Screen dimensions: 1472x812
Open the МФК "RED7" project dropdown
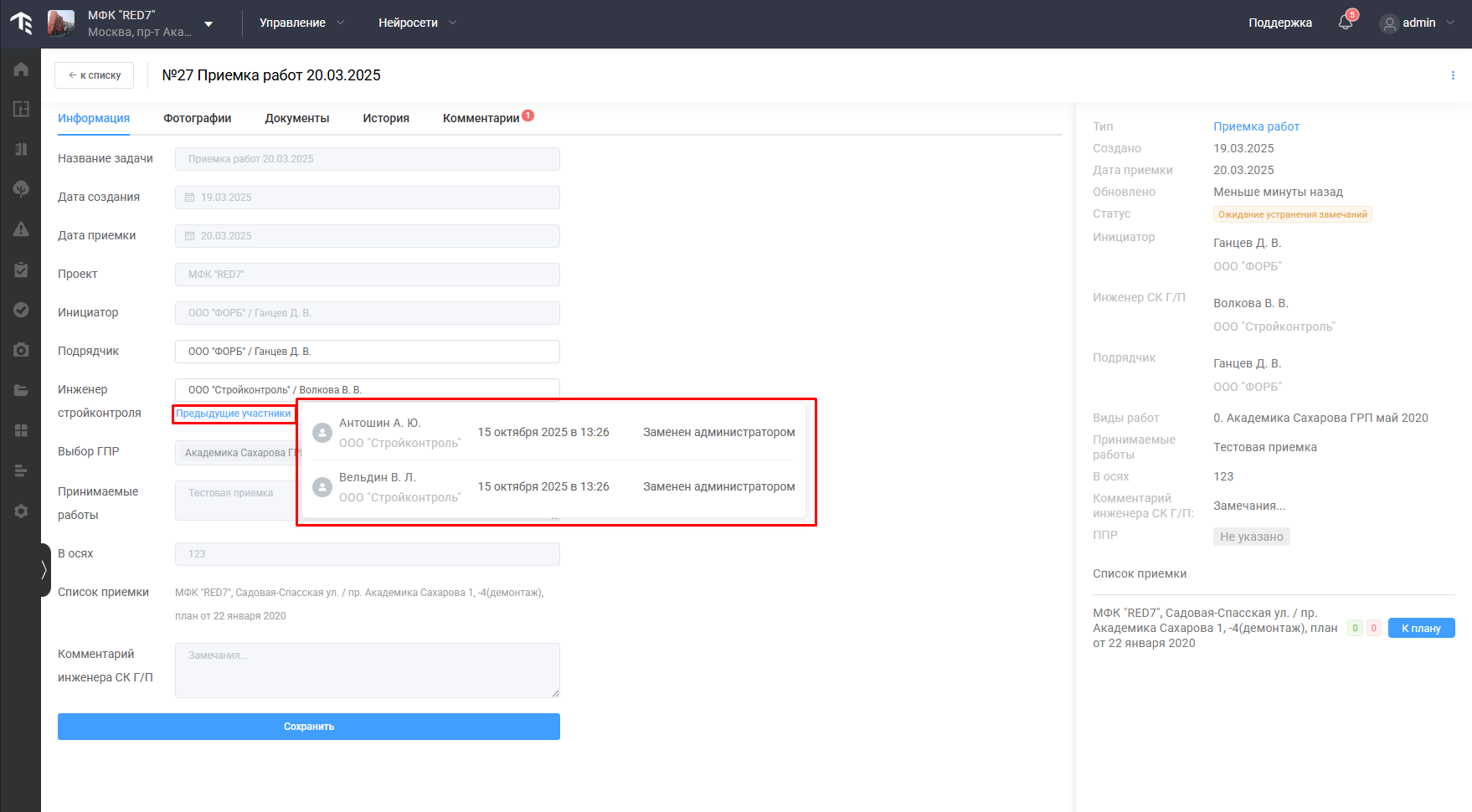click(208, 23)
